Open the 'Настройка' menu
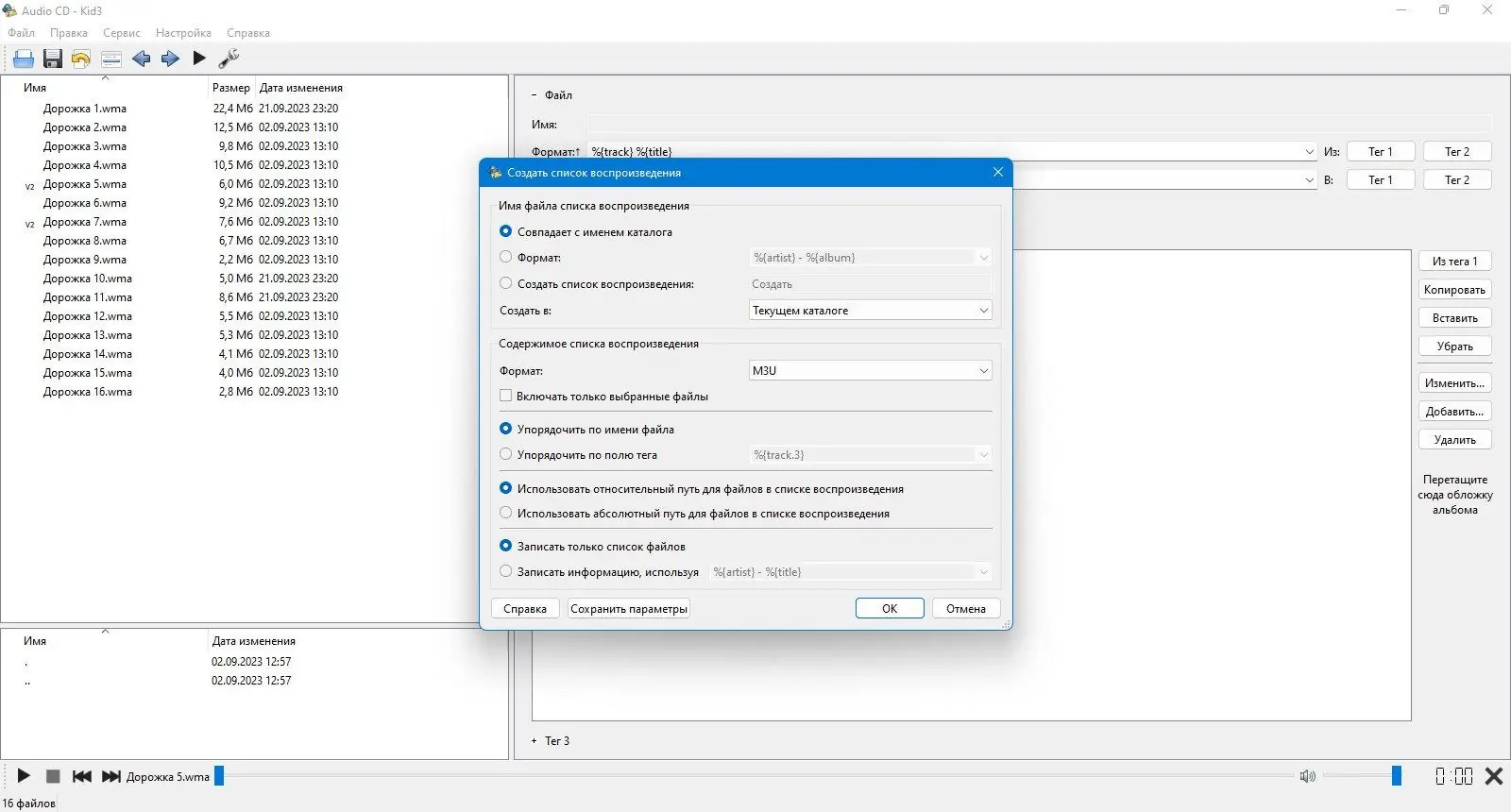 (x=183, y=32)
